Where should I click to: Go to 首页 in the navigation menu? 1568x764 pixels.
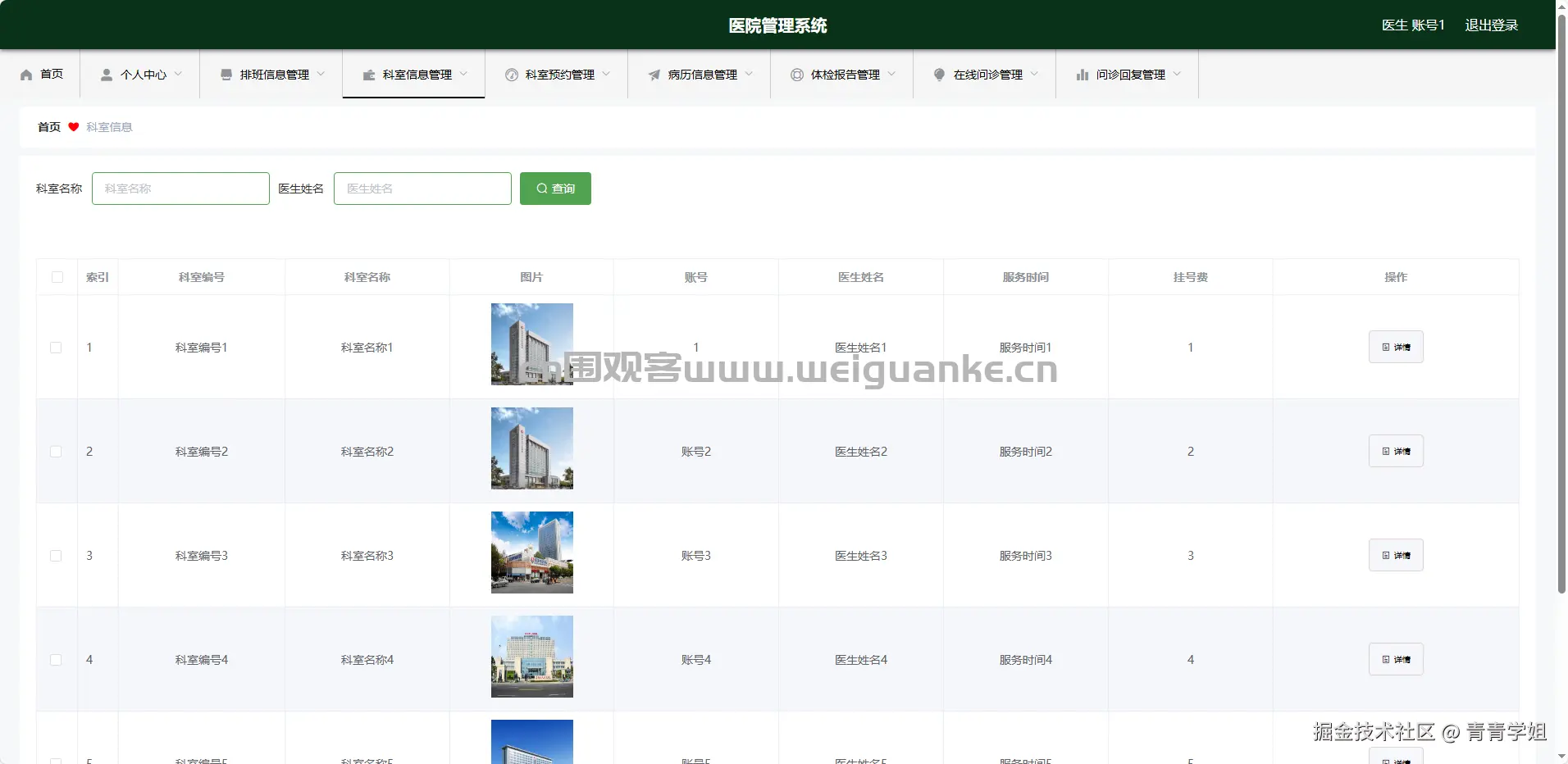coord(41,75)
